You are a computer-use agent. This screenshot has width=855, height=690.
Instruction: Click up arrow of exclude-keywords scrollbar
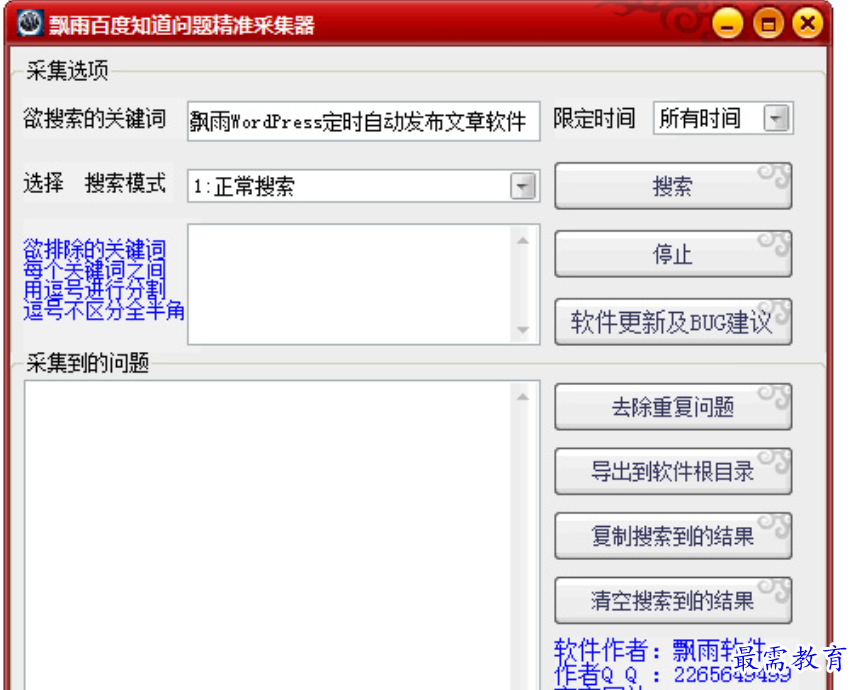tap(523, 240)
